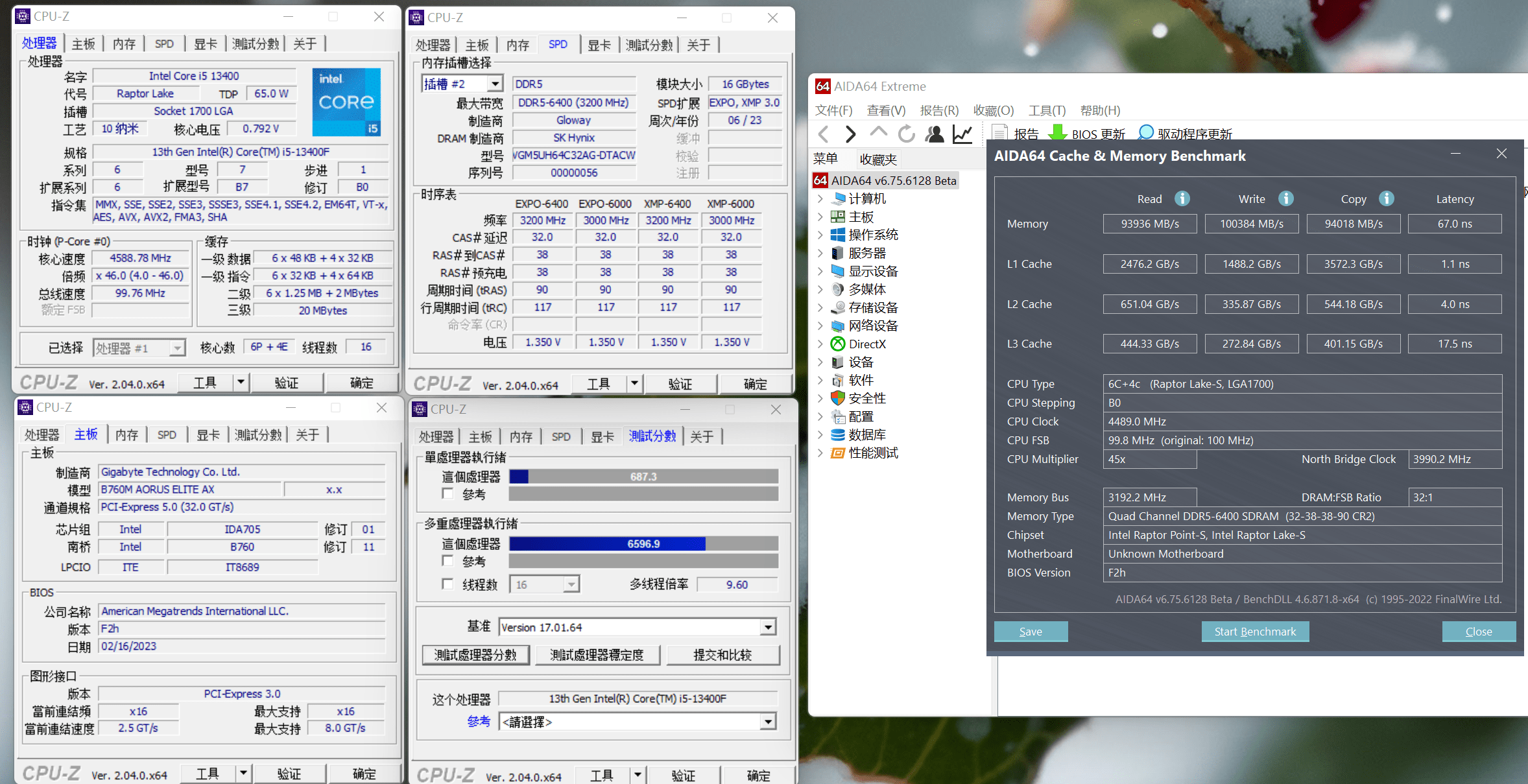
Task: Click the AIDA64 up-level arrow icon
Action: [878, 132]
